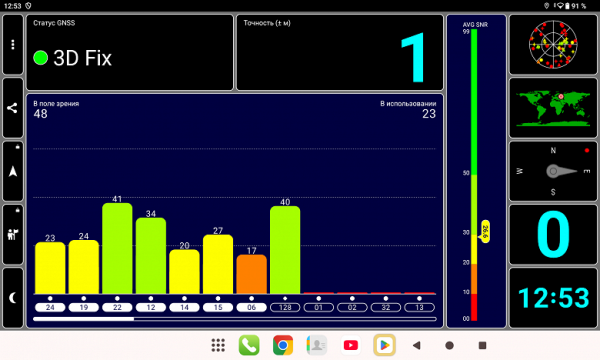
Task: Open the 3D Fix GNSS status panel
Action: point(130,52)
